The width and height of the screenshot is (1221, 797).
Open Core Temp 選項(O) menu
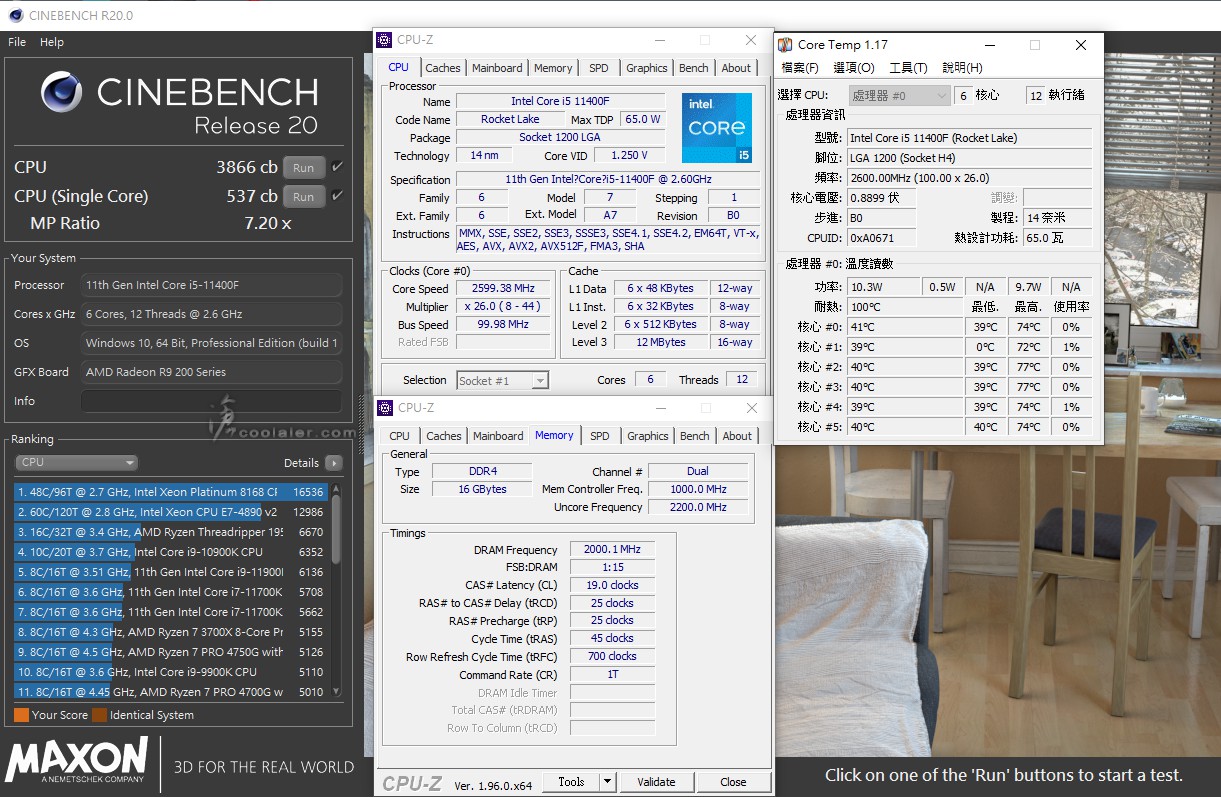[853, 68]
